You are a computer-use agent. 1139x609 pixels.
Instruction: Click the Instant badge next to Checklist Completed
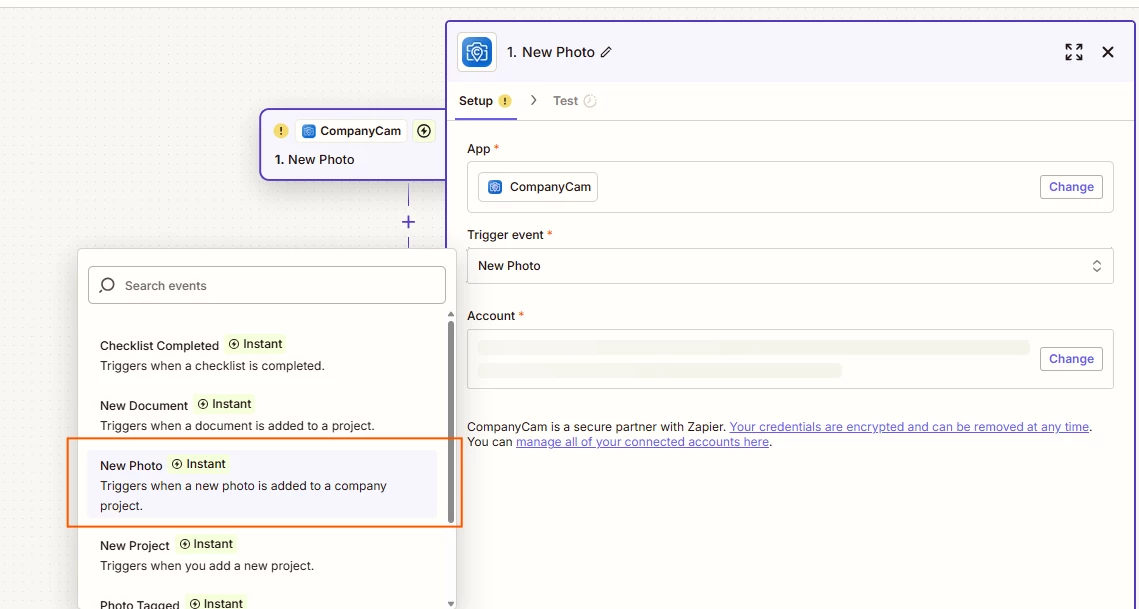point(255,344)
